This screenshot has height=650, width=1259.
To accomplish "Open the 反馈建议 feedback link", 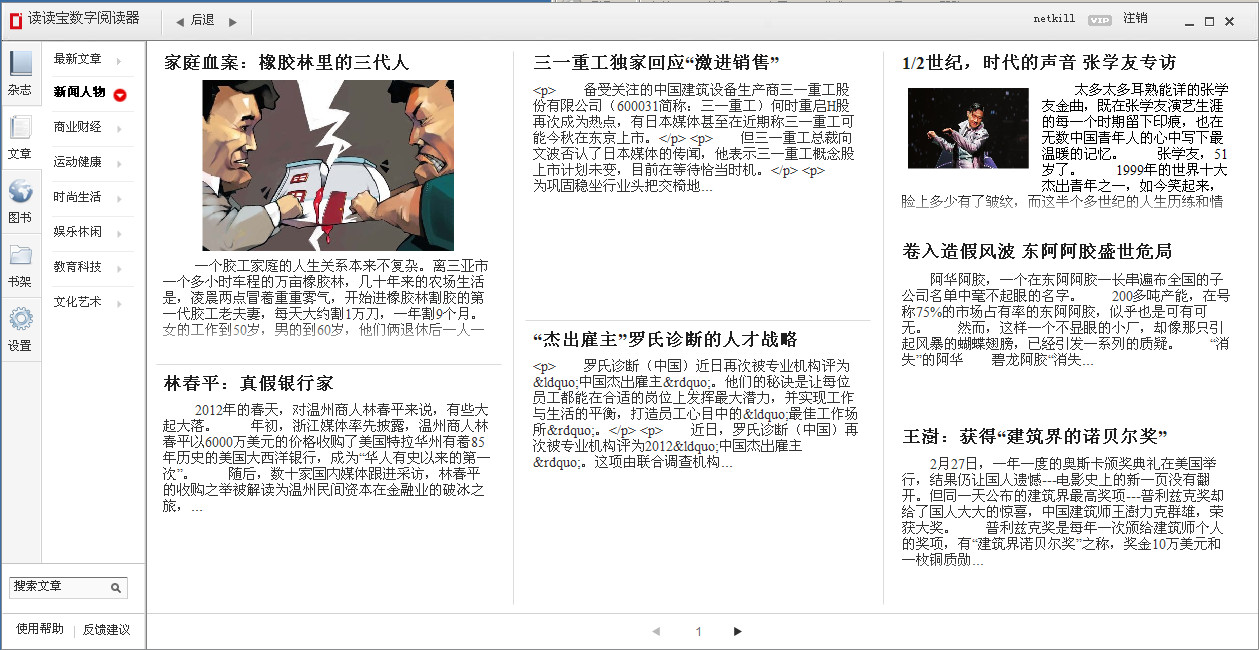I will point(106,630).
